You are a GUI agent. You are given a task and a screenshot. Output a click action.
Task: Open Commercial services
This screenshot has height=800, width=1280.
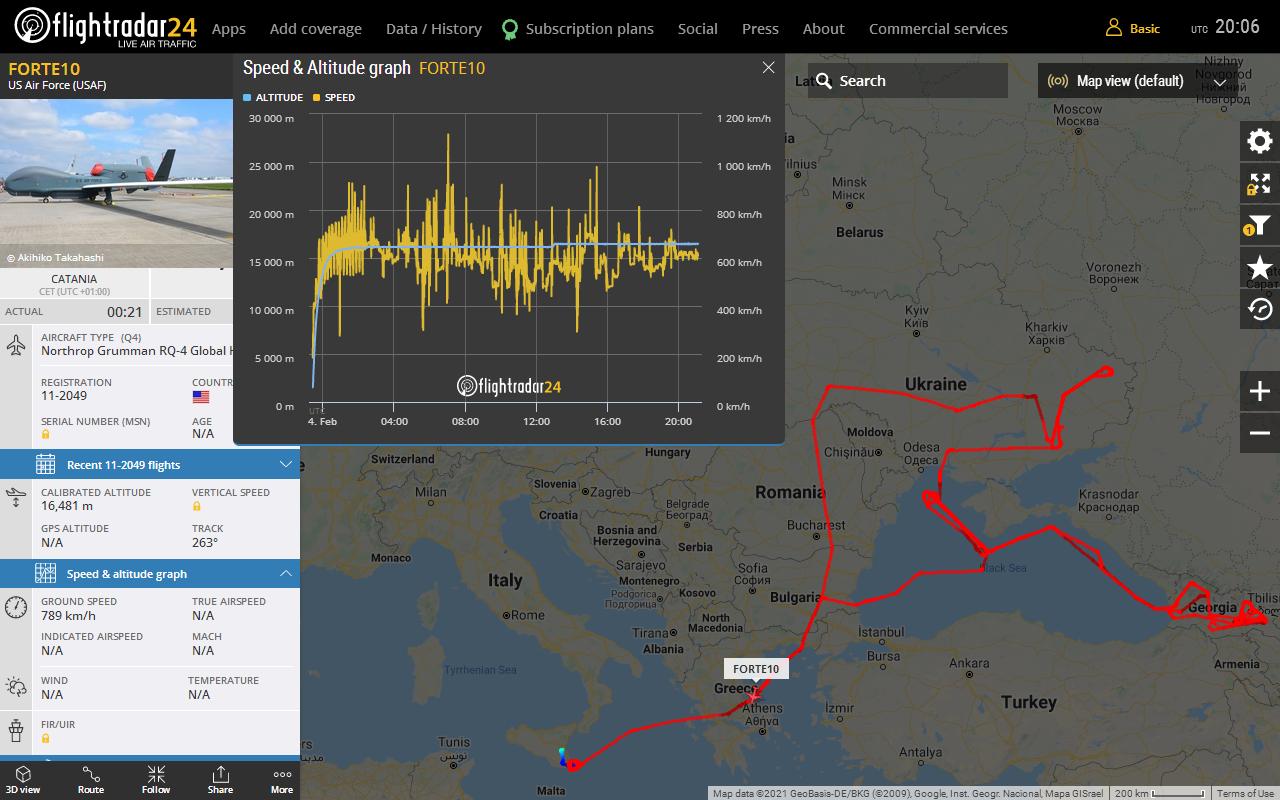click(938, 29)
